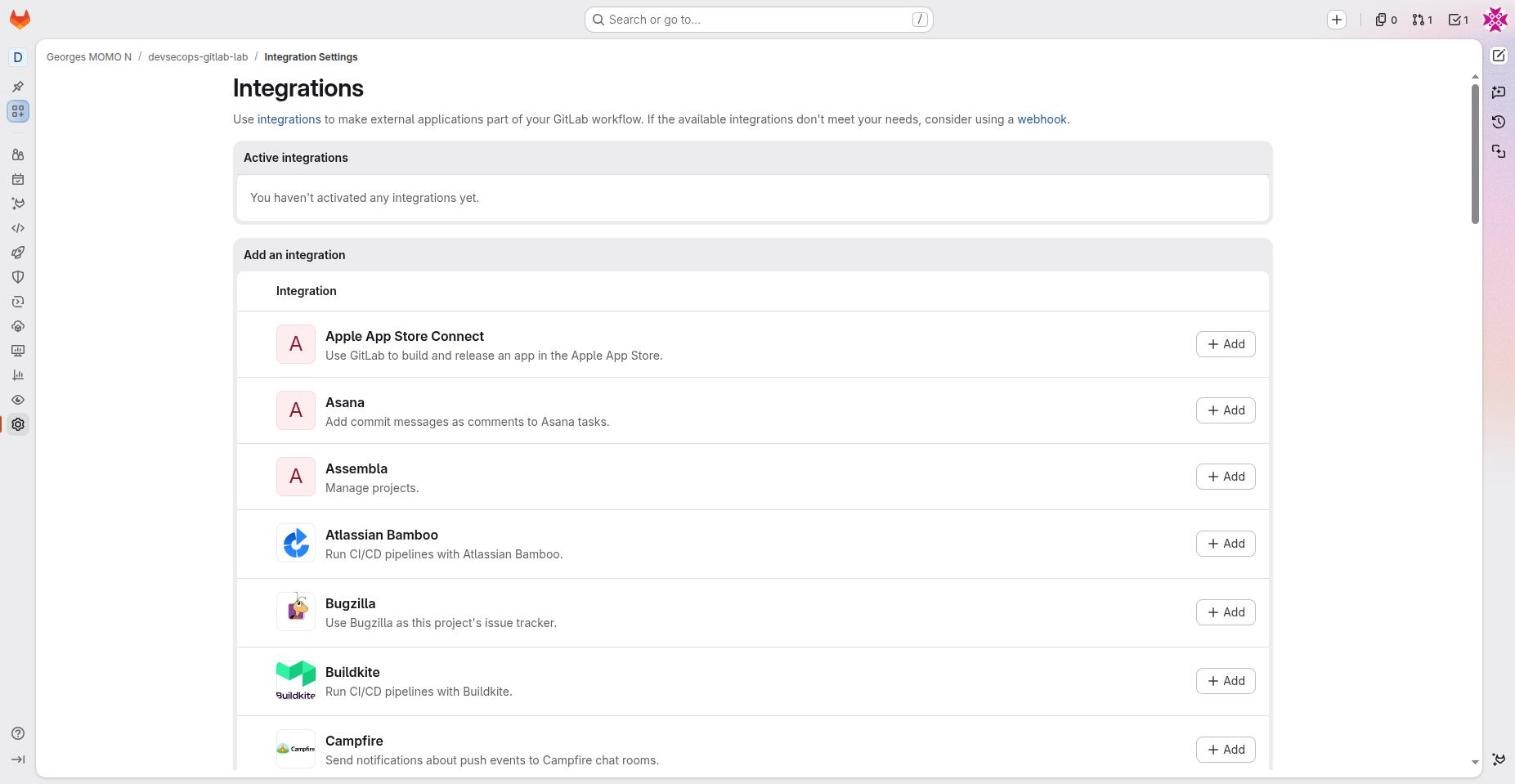
Task: Add the Bugzilla integration
Action: pos(1225,612)
